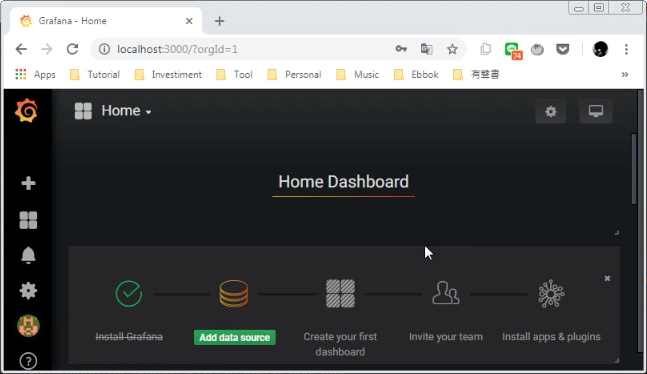Open the Investiment bookmarks folder
Screen dimensions: 647x374
click(x=168, y=74)
